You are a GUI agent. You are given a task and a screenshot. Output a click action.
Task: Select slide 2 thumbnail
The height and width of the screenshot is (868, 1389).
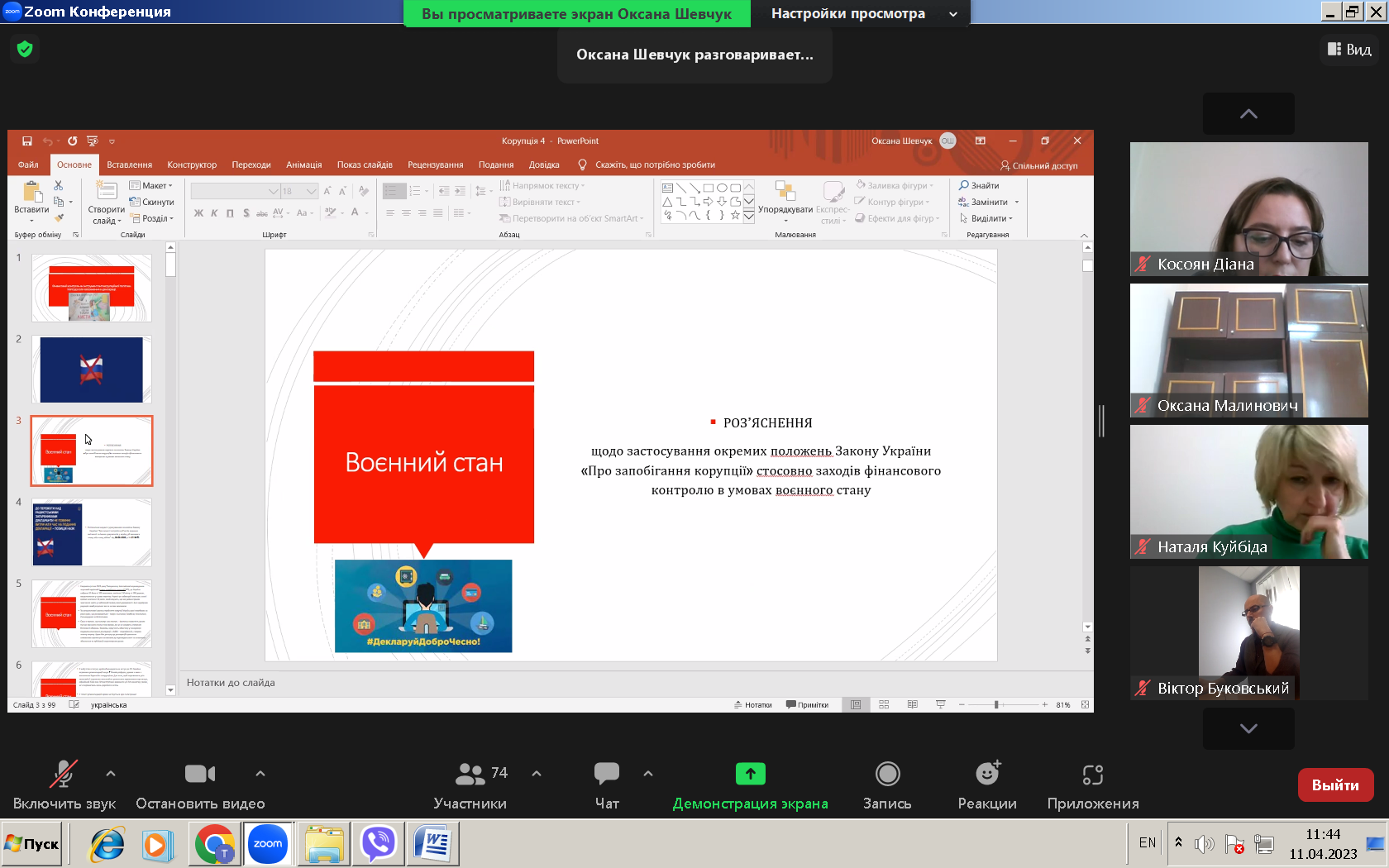tap(92, 370)
